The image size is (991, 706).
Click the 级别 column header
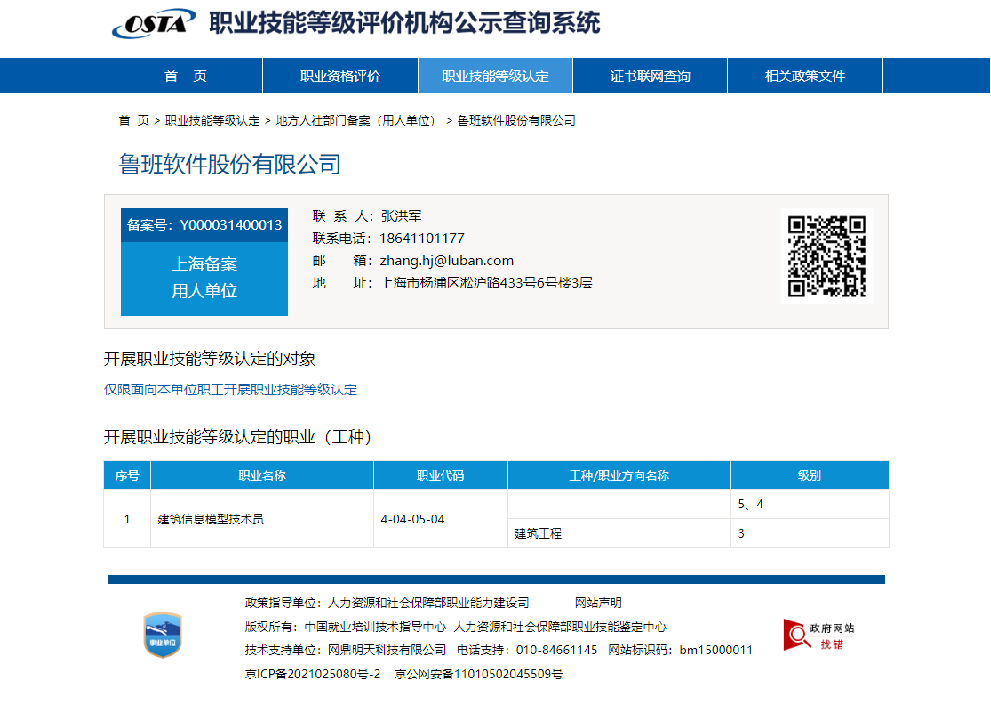tap(810, 475)
